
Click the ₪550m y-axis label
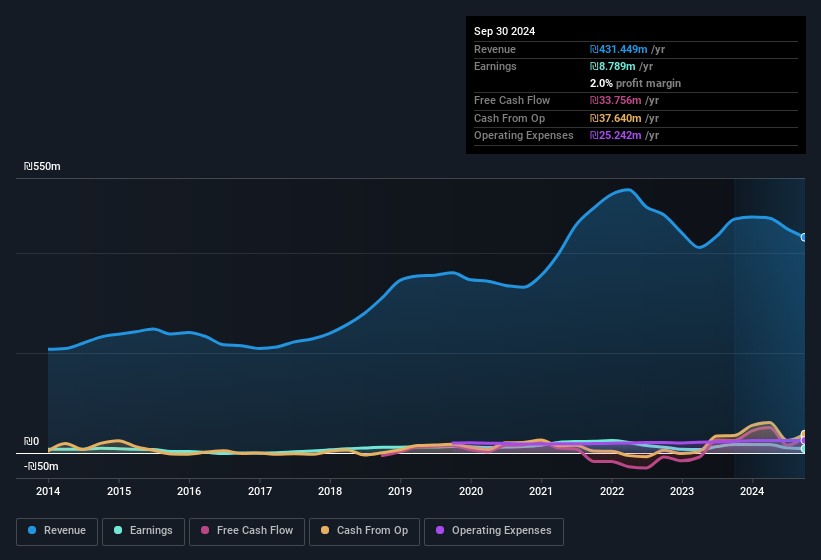(42, 166)
